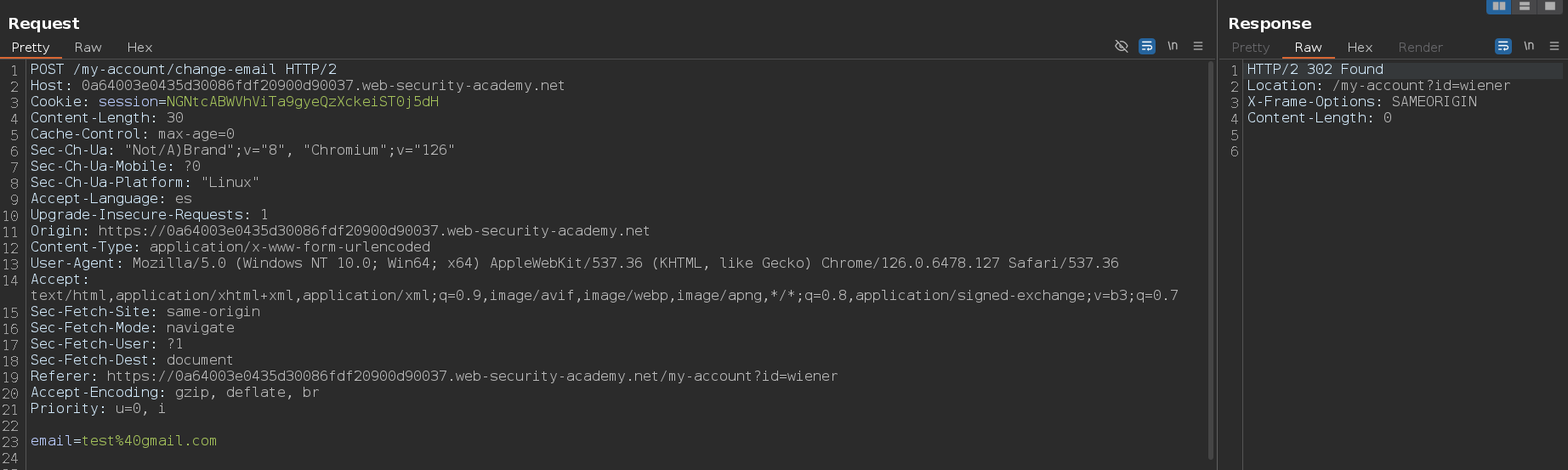Toggle the hide-headers eye icon in Request
Viewport: 1568px width, 470px height.
pos(1122,46)
